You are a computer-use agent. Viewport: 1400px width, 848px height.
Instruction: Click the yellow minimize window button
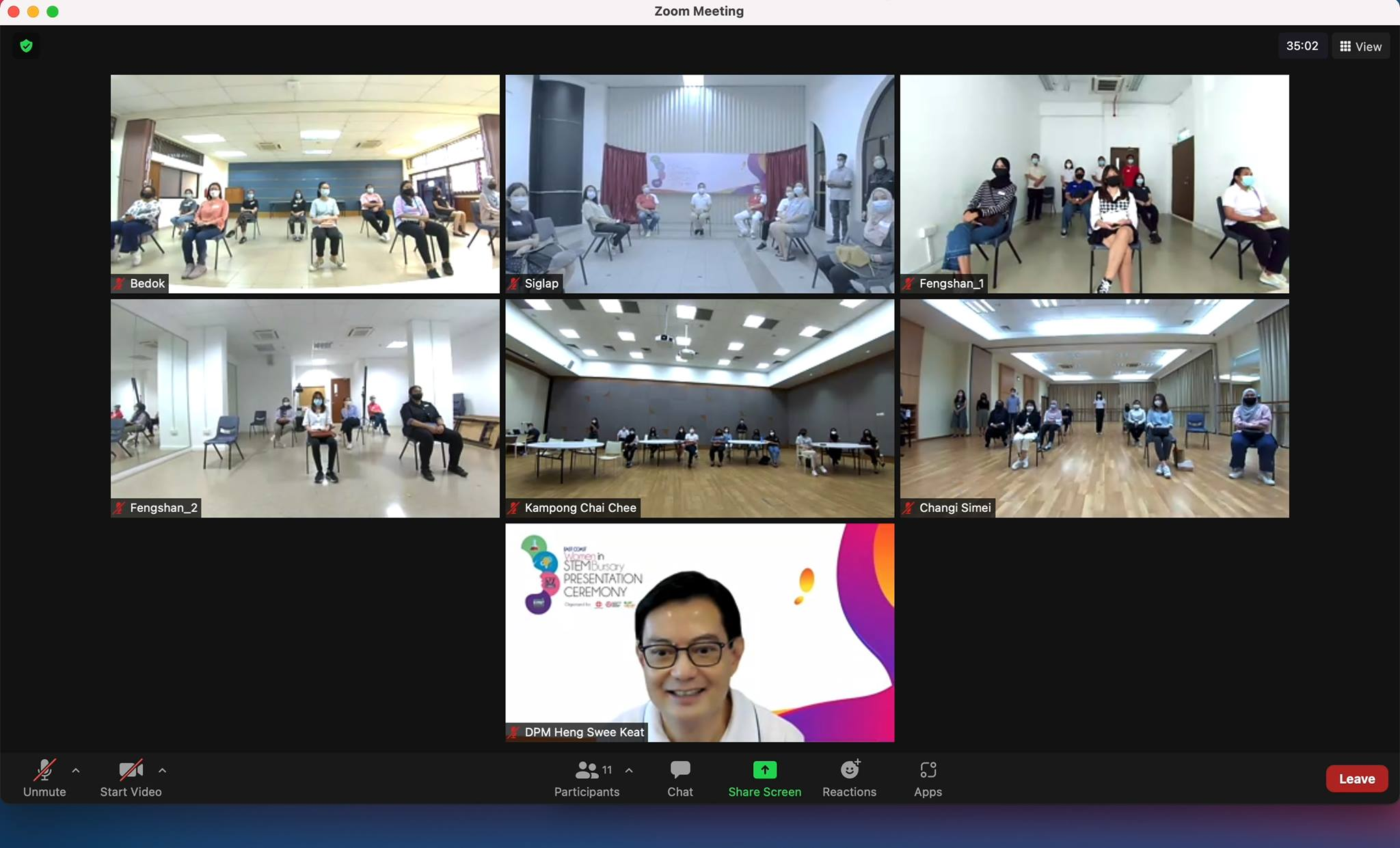point(33,11)
